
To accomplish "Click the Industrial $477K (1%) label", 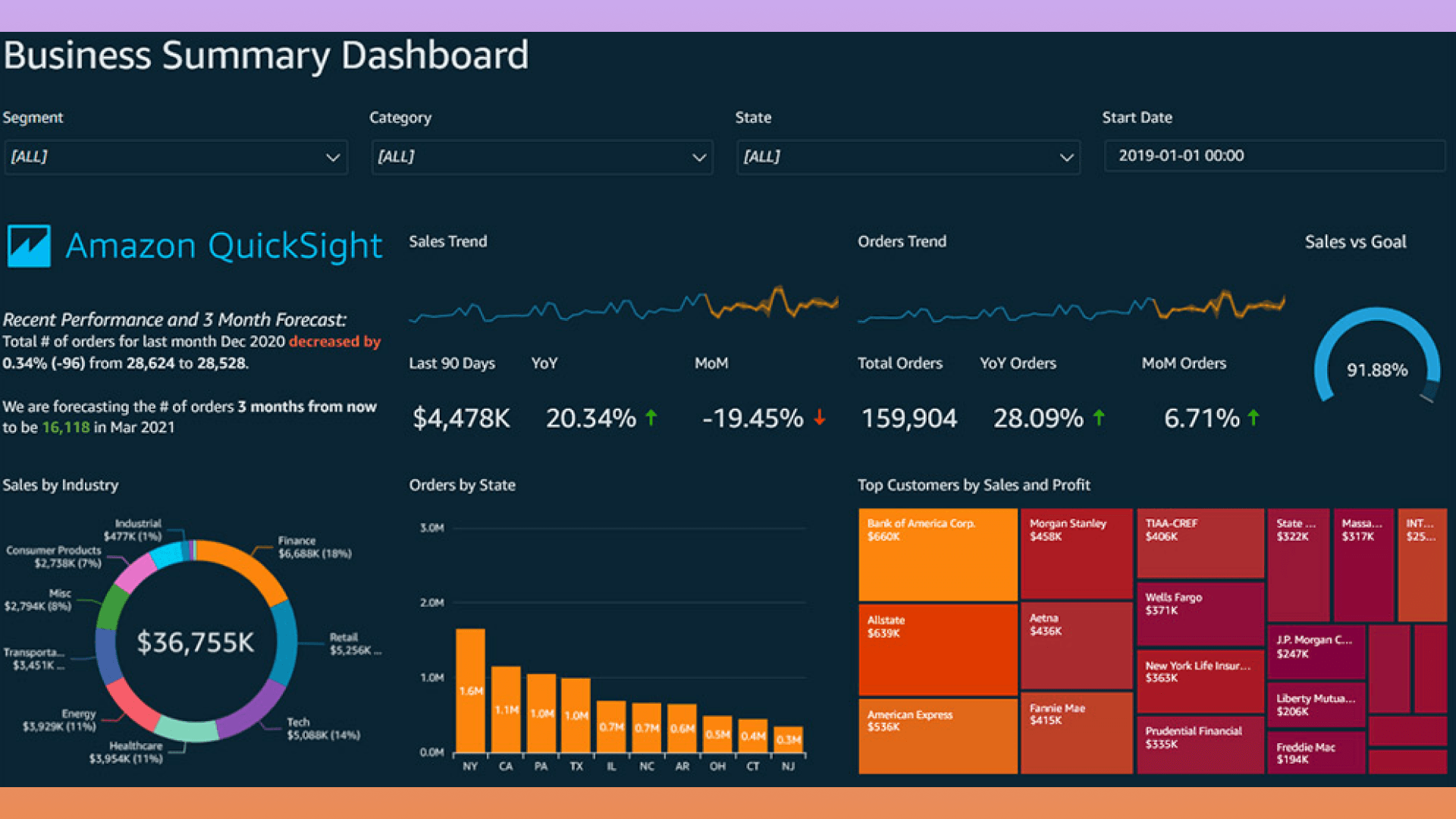I will 133,530.
